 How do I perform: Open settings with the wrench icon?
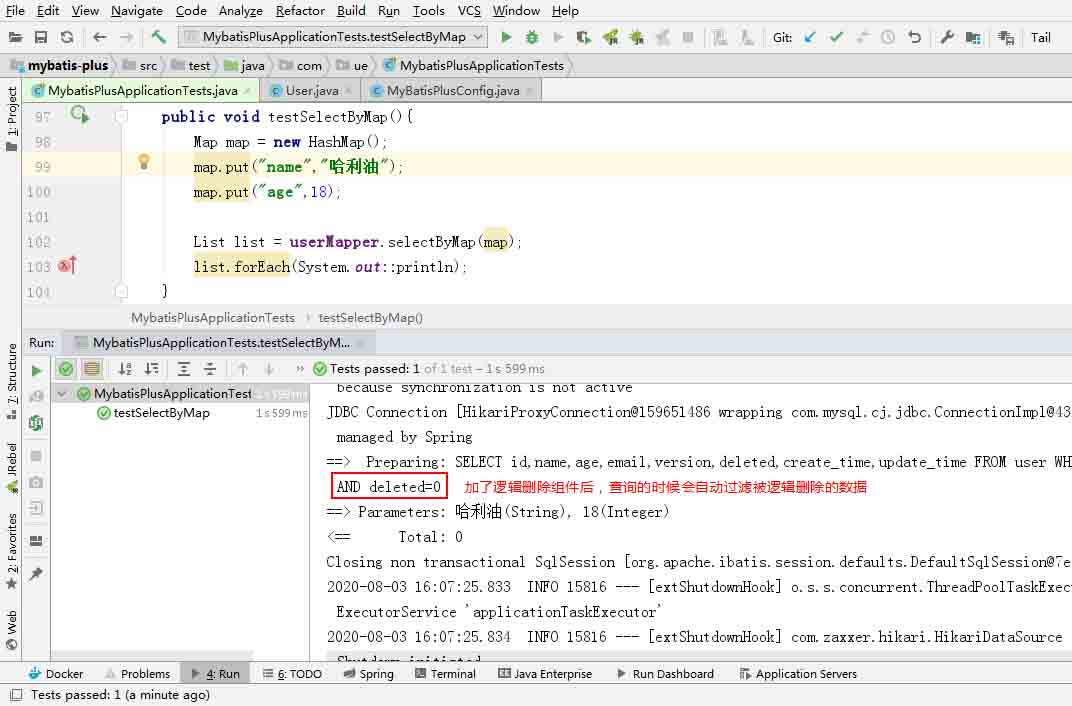pyautogui.click(x=947, y=37)
